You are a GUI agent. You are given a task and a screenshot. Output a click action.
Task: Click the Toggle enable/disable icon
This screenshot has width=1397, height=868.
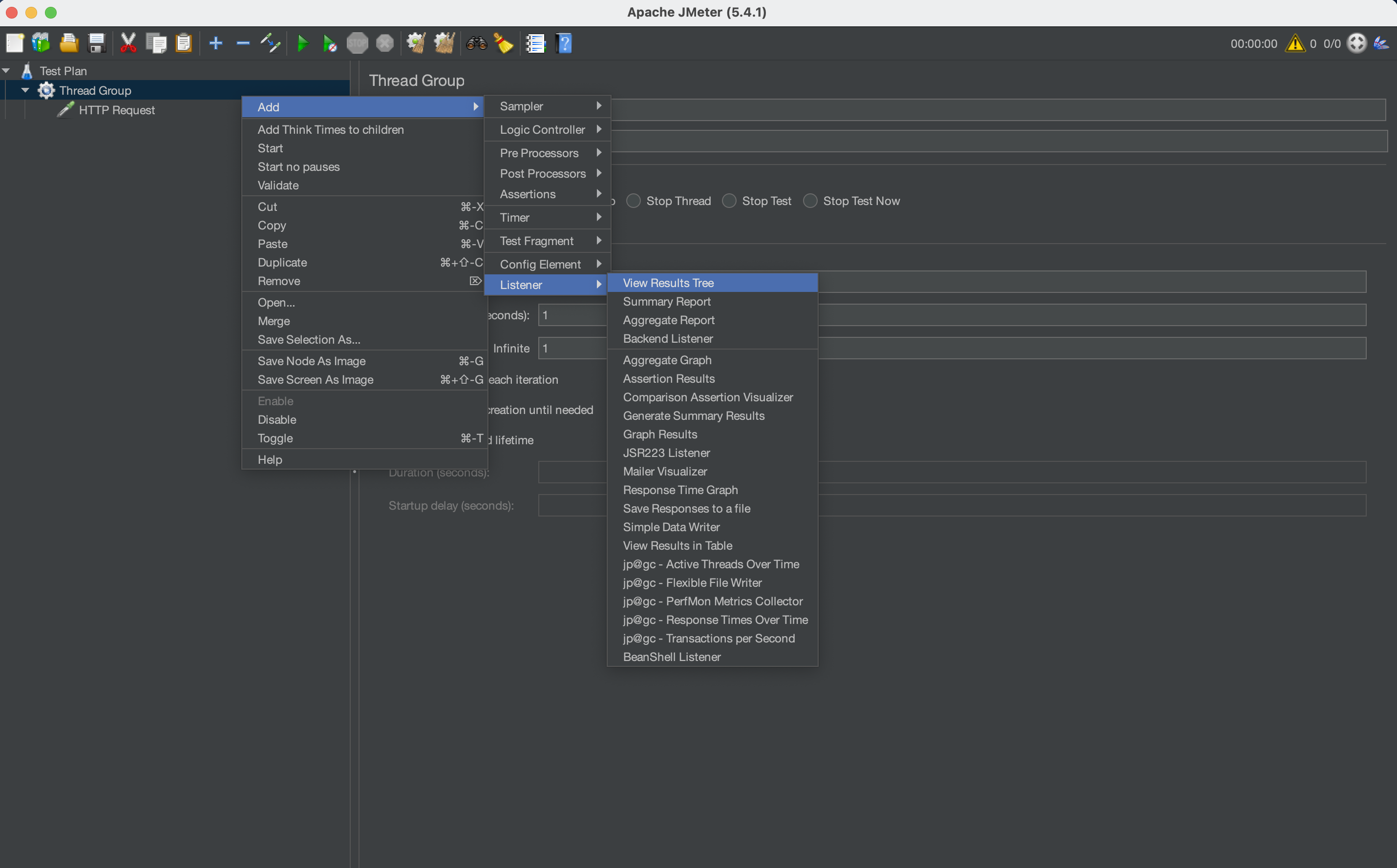coord(271,43)
